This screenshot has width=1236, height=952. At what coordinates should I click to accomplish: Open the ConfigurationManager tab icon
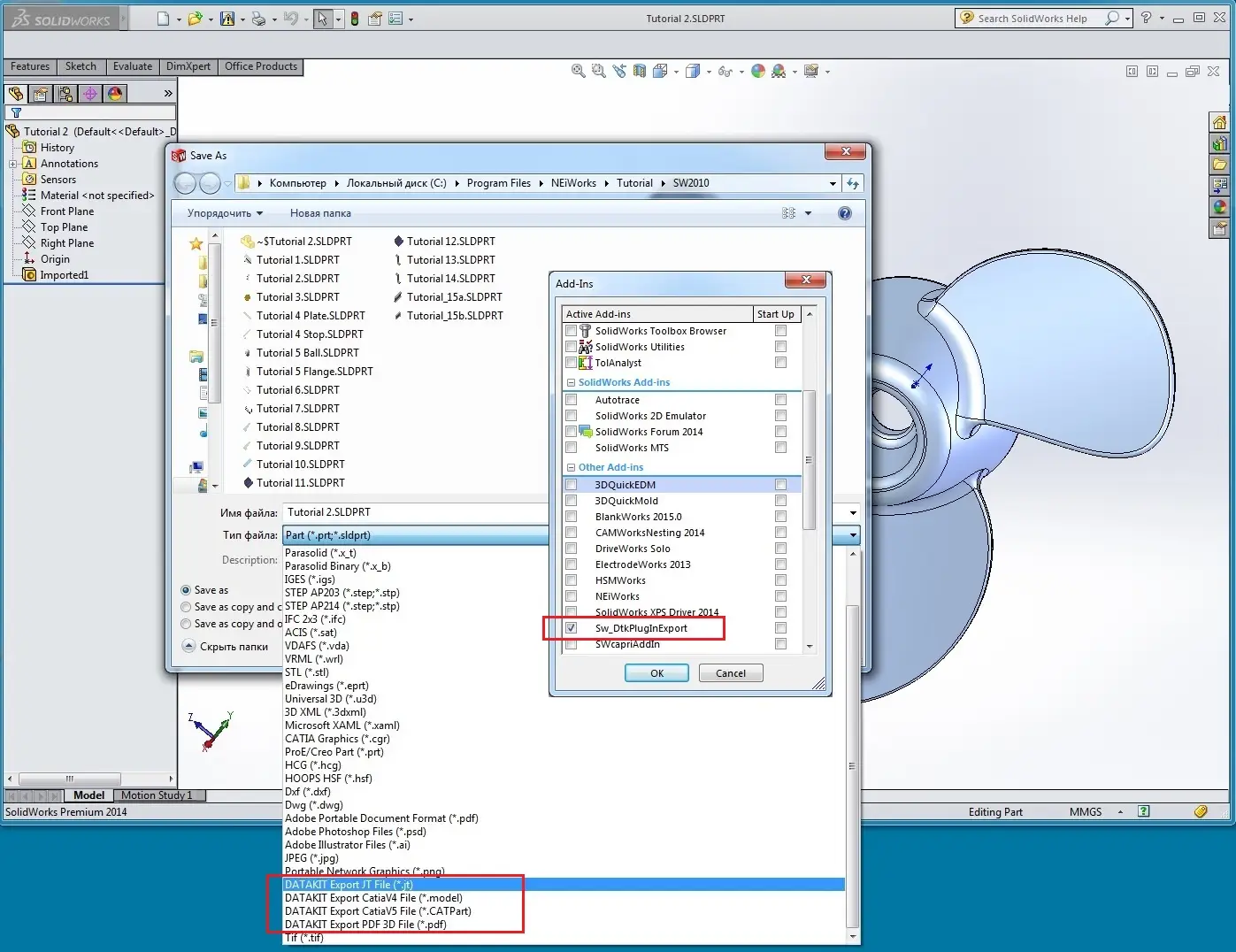click(x=65, y=93)
